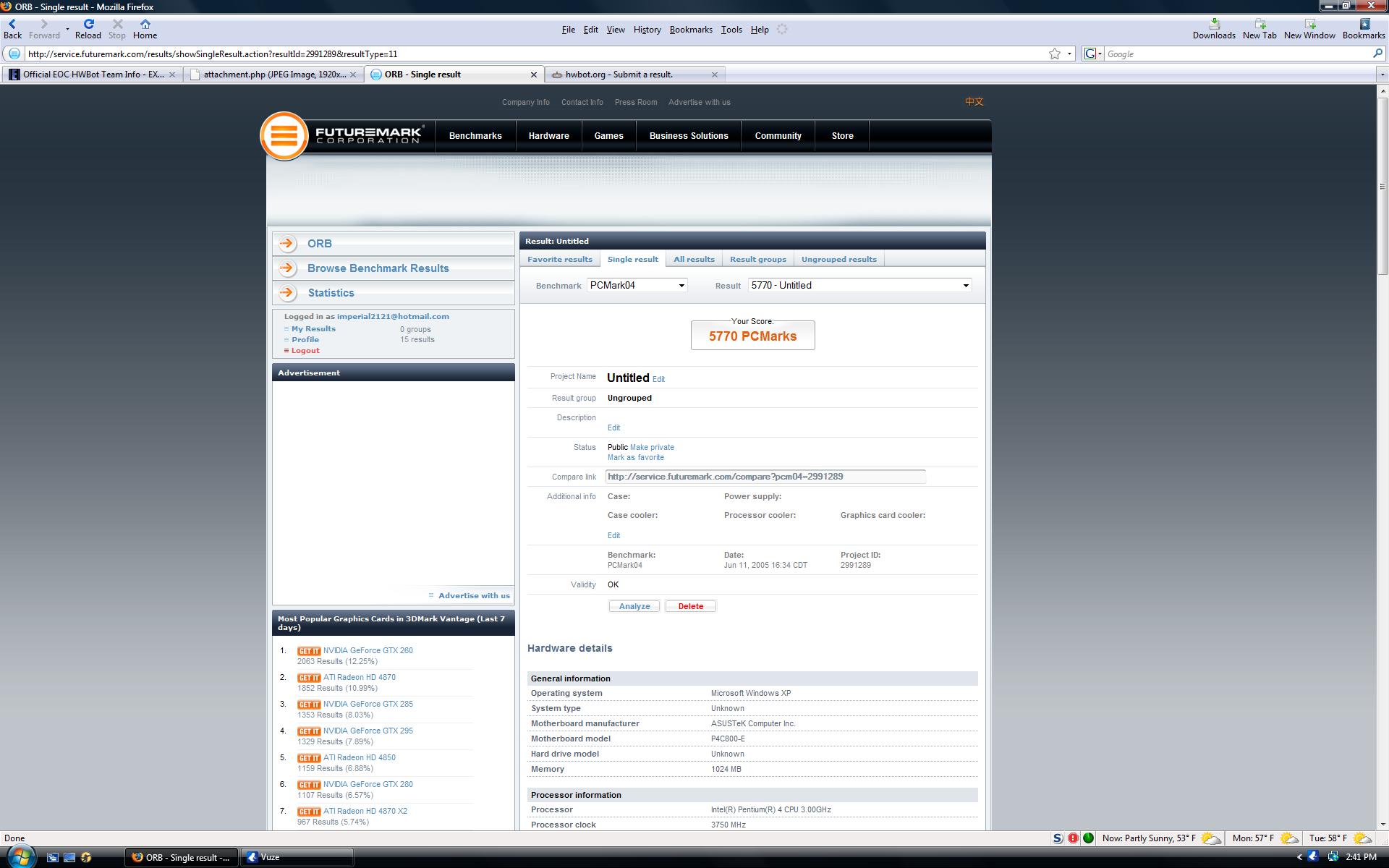Click in the compare link field
Viewport: 1389px width, 868px height.
[x=765, y=477]
